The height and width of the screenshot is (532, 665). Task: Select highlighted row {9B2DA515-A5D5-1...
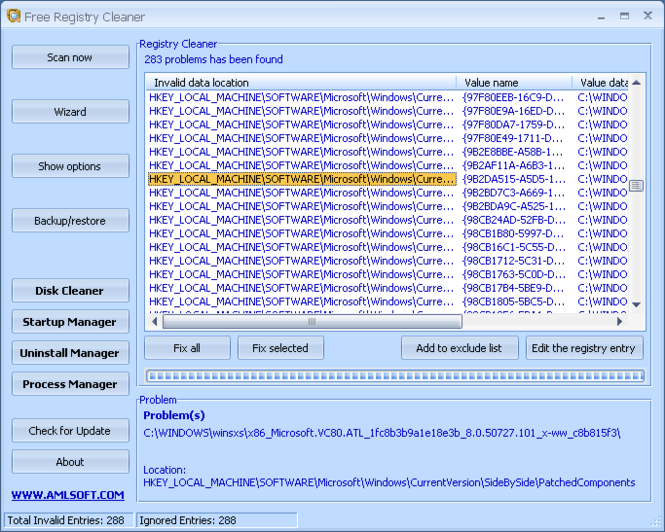click(387, 179)
